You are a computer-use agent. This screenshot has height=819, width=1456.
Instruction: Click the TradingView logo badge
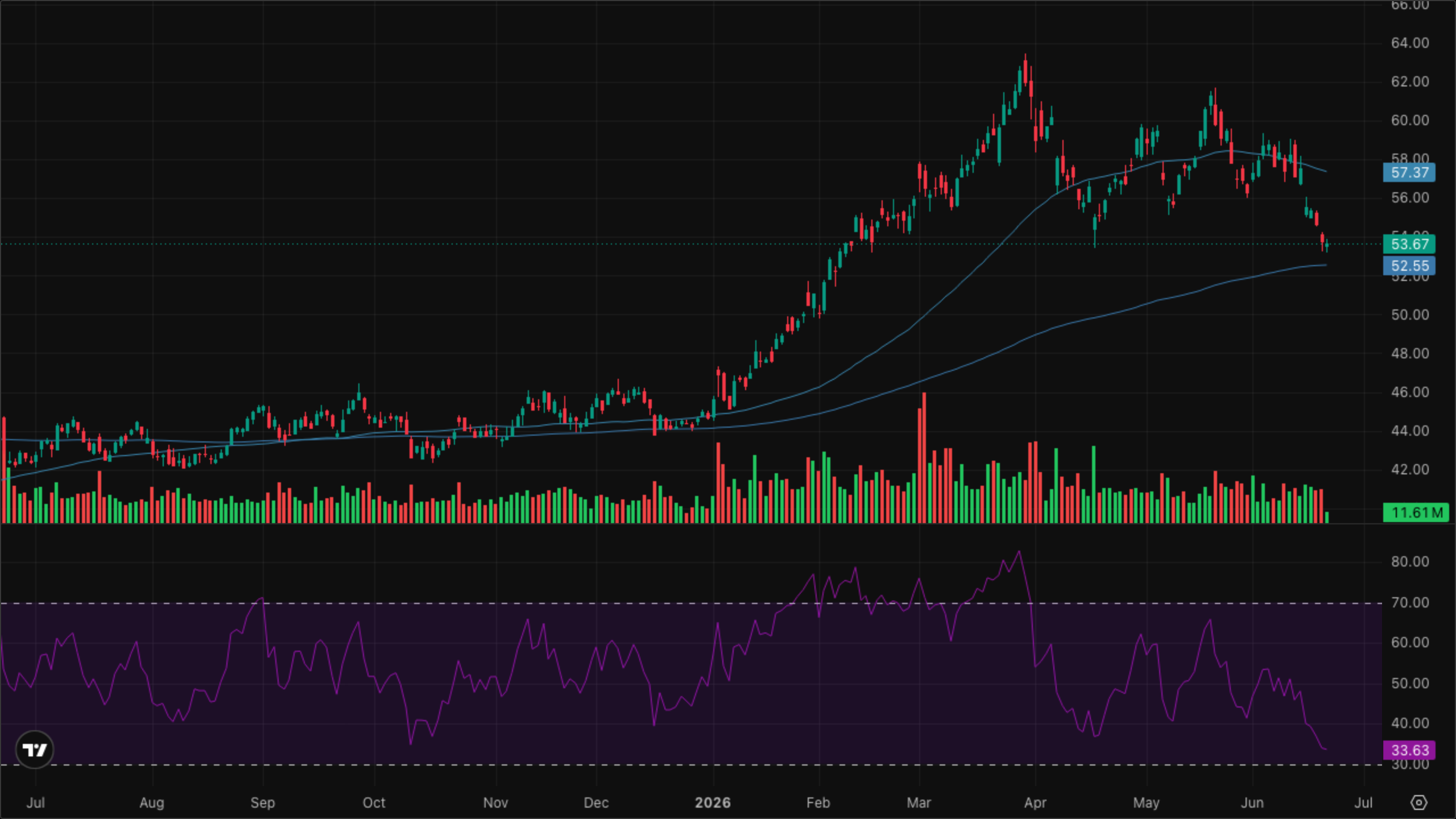[35, 750]
